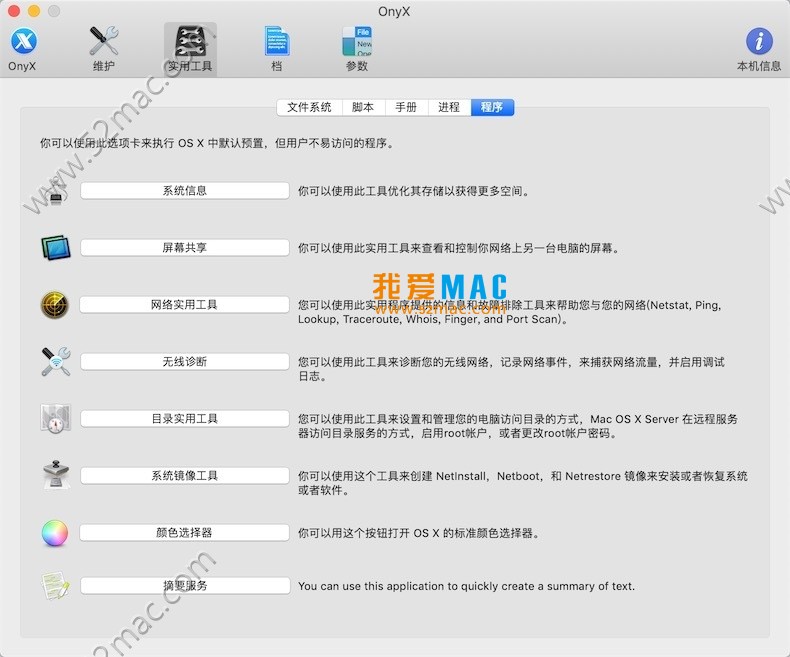Close the OnyX window with red button

pyautogui.click(x=14, y=11)
